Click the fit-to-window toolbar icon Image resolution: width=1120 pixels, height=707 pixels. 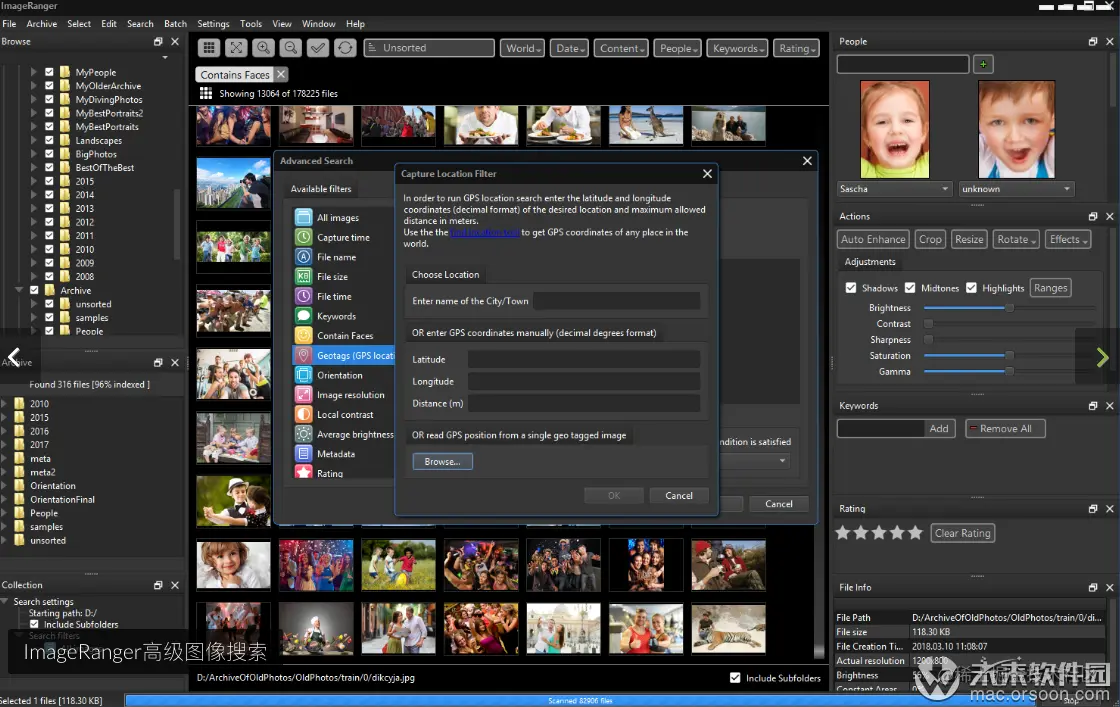[236, 48]
